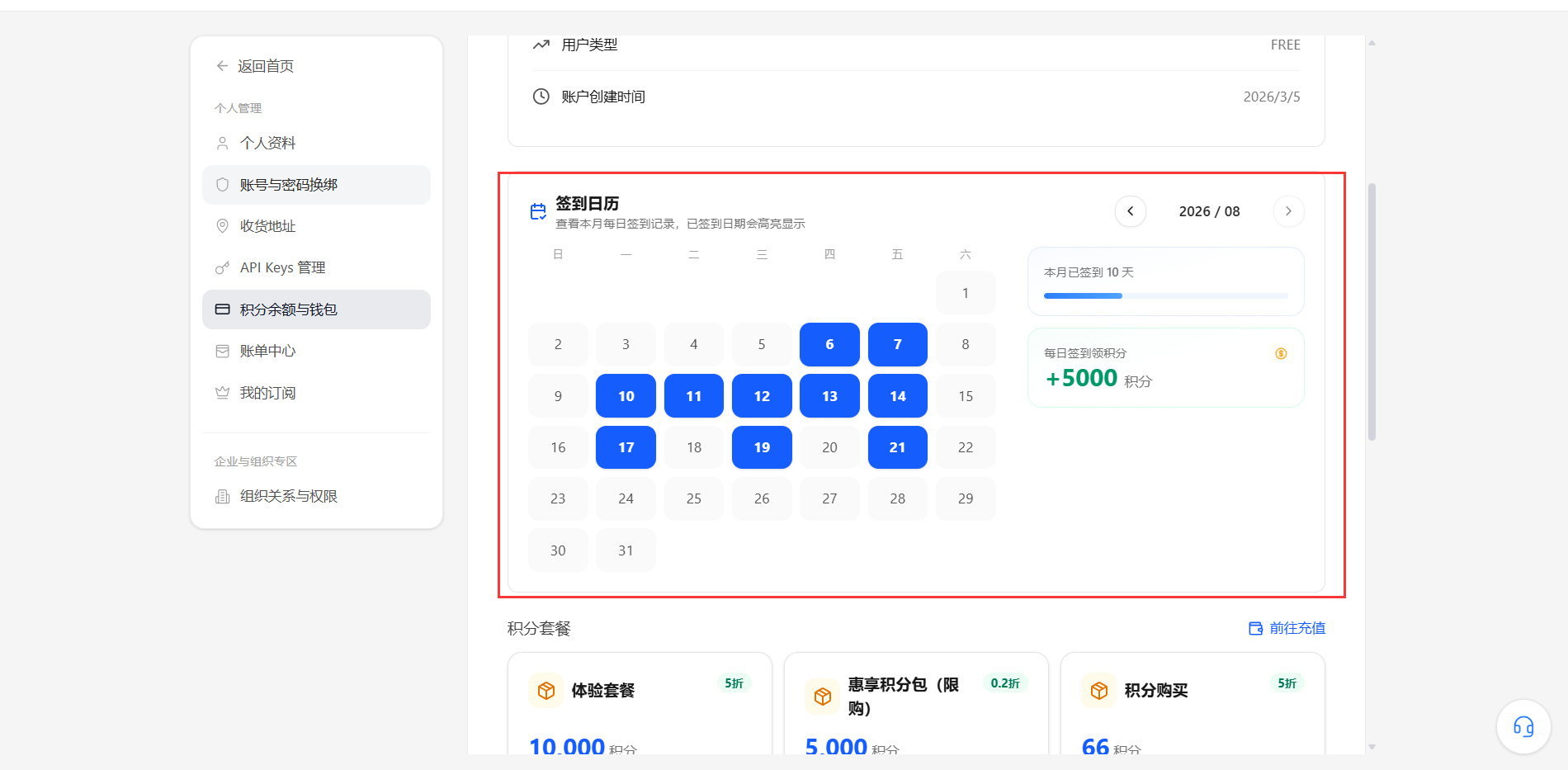This screenshot has width=1568, height=770.
Task: Click the vertical scrollbar thumb
Action: click(x=1372, y=312)
